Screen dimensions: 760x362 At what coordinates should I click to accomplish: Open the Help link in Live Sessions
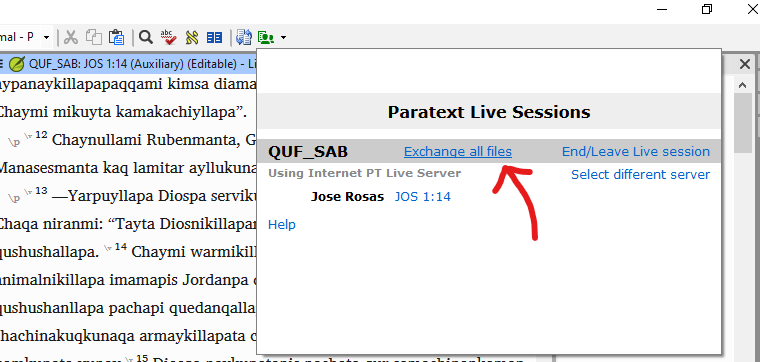(x=282, y=225)
